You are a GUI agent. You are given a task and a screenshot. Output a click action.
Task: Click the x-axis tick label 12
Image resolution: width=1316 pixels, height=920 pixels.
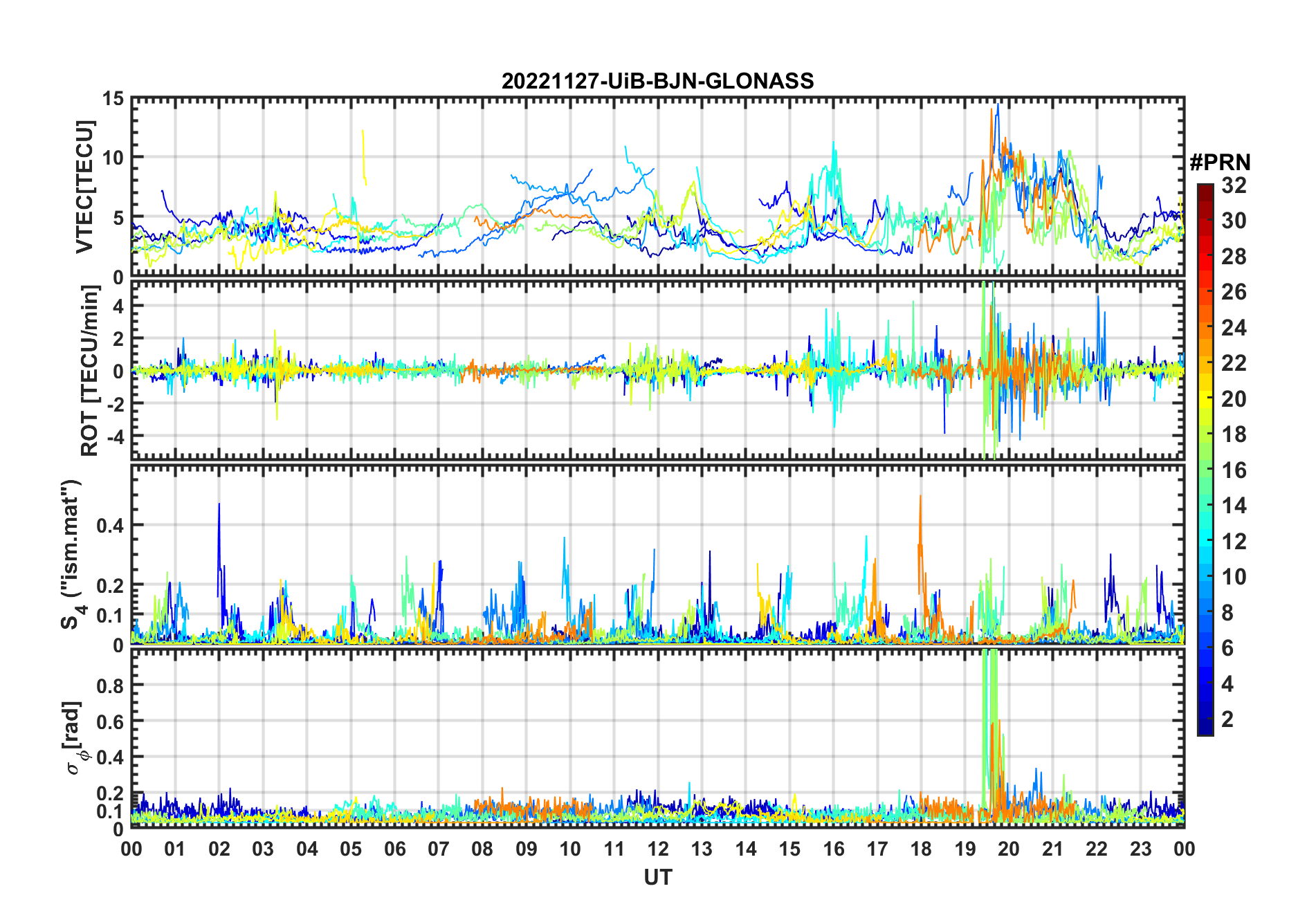(657, 849)
